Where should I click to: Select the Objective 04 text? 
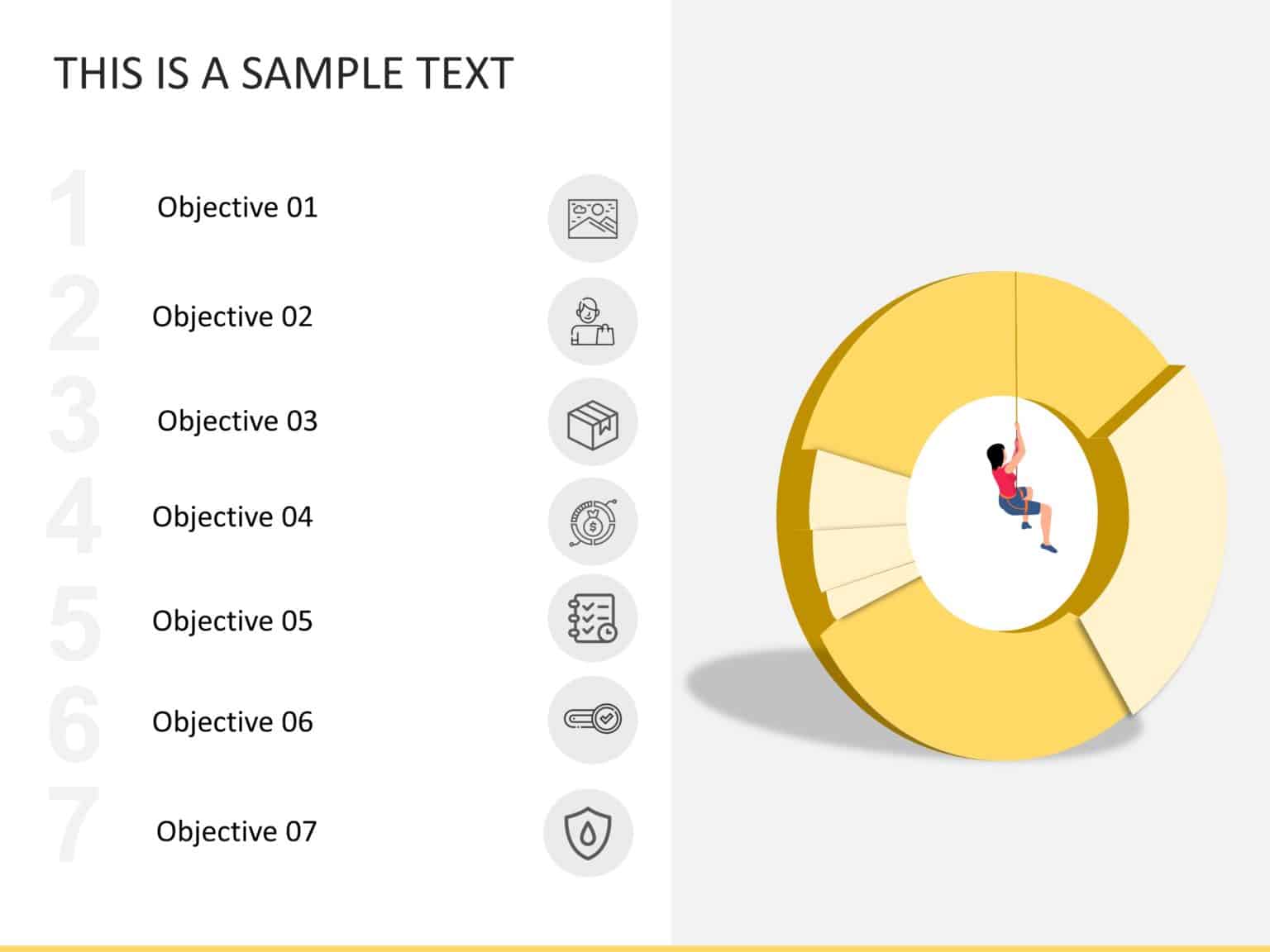tap(232, 516)
